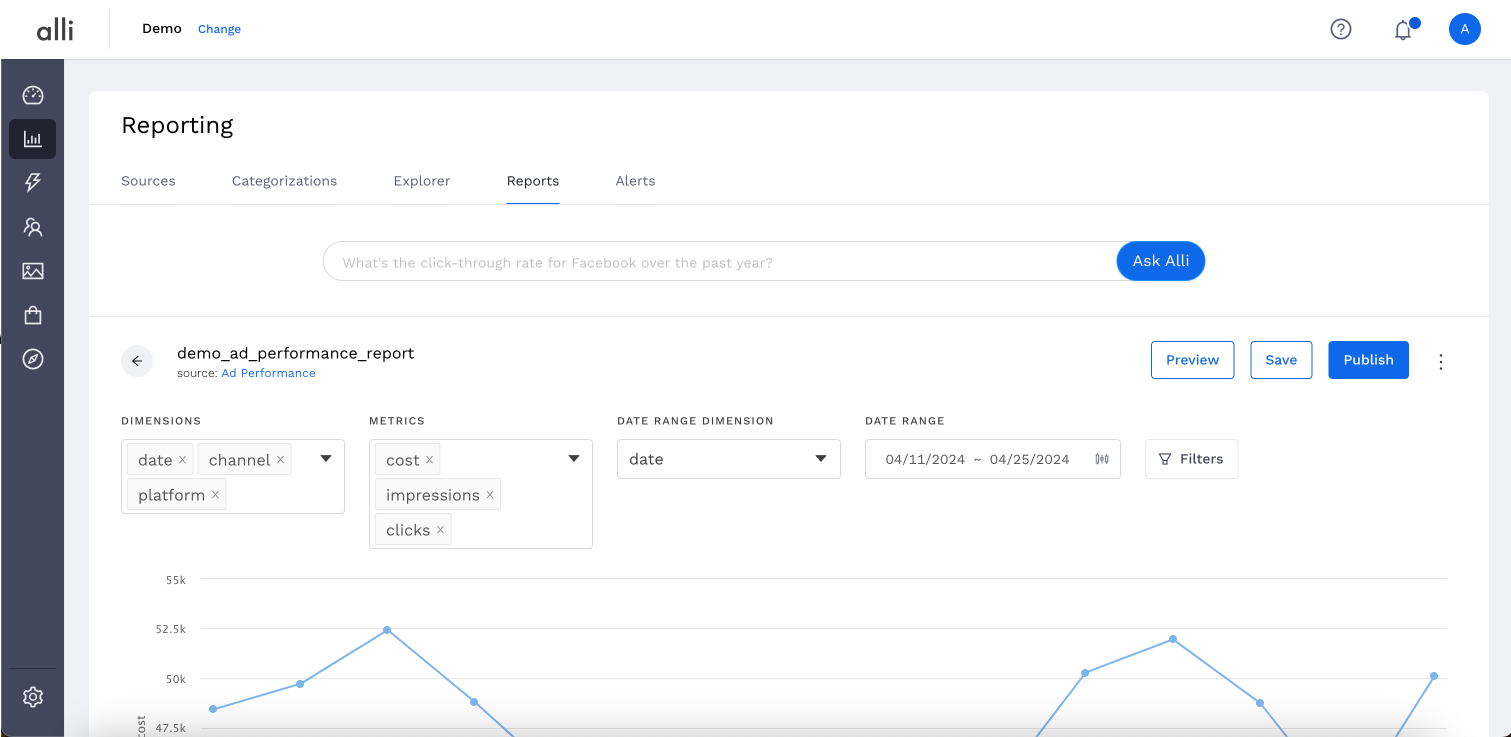This screenshot has width=1511, height=737.
Task: Open the dashboard gauge icon in sidebar
Action: [x=33, y=96]
